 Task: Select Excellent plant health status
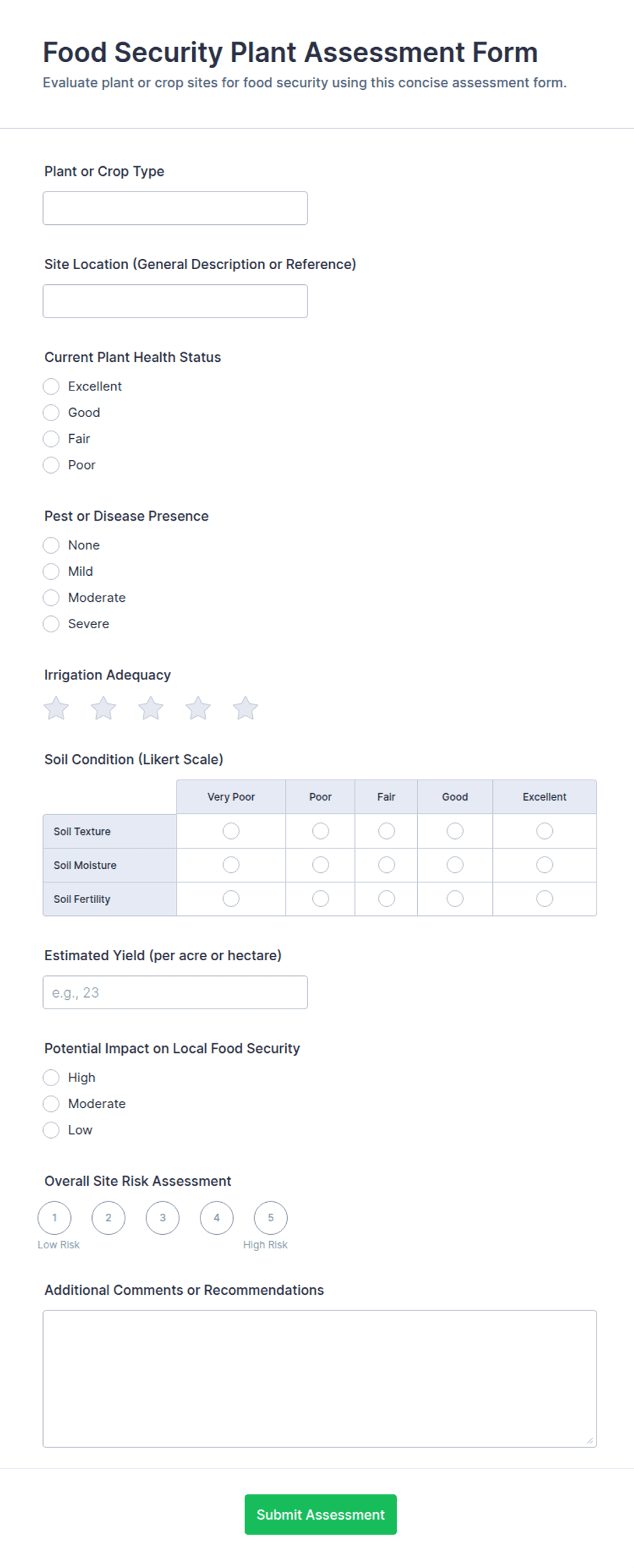[x=51, y=386]
